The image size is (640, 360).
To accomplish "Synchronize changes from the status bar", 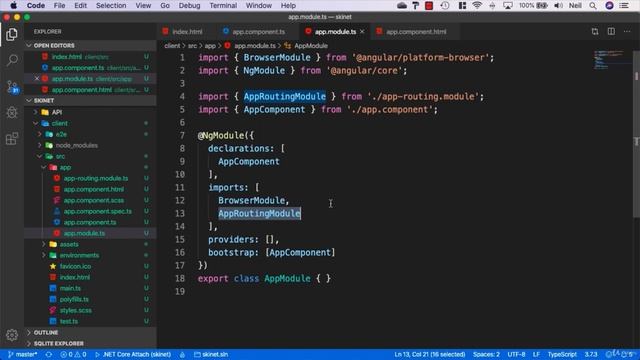I will (x=49, y=354).
